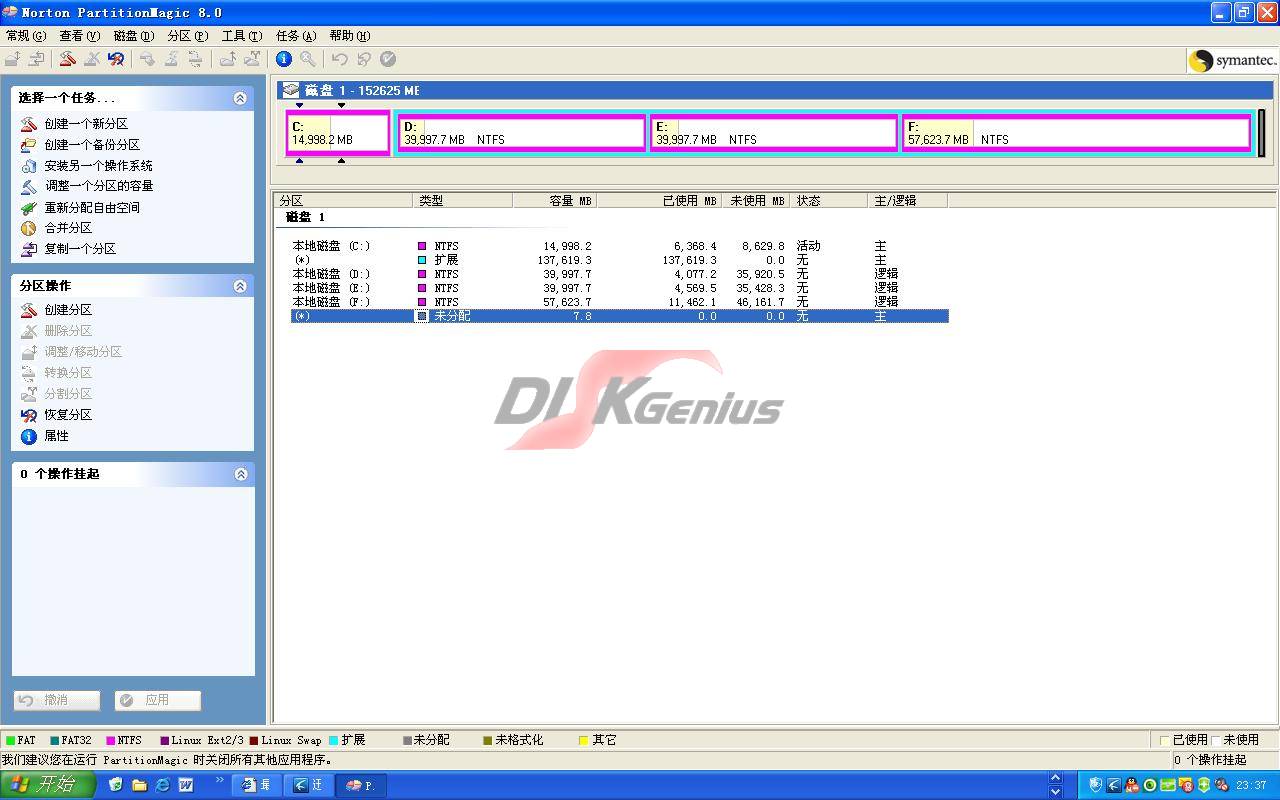Select row 本地磁盘 (F:) in partition list
The height and width of the screenshot is (800, 1280).
click(x=619, y=302)
